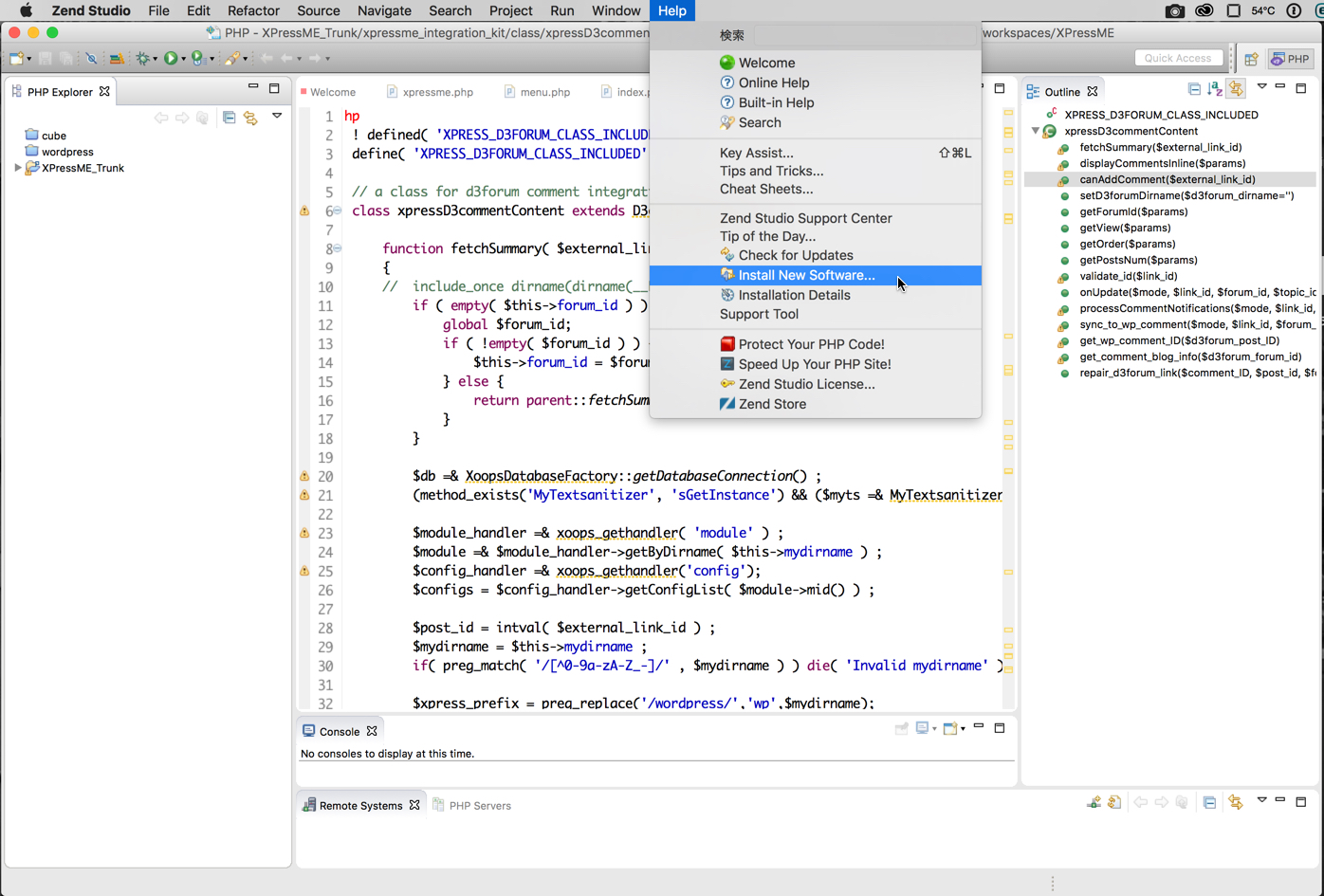Viewport: 1324px width, 896px height.
Task: Open Remote Systems view menu triangle
Action: (1261, 800)
